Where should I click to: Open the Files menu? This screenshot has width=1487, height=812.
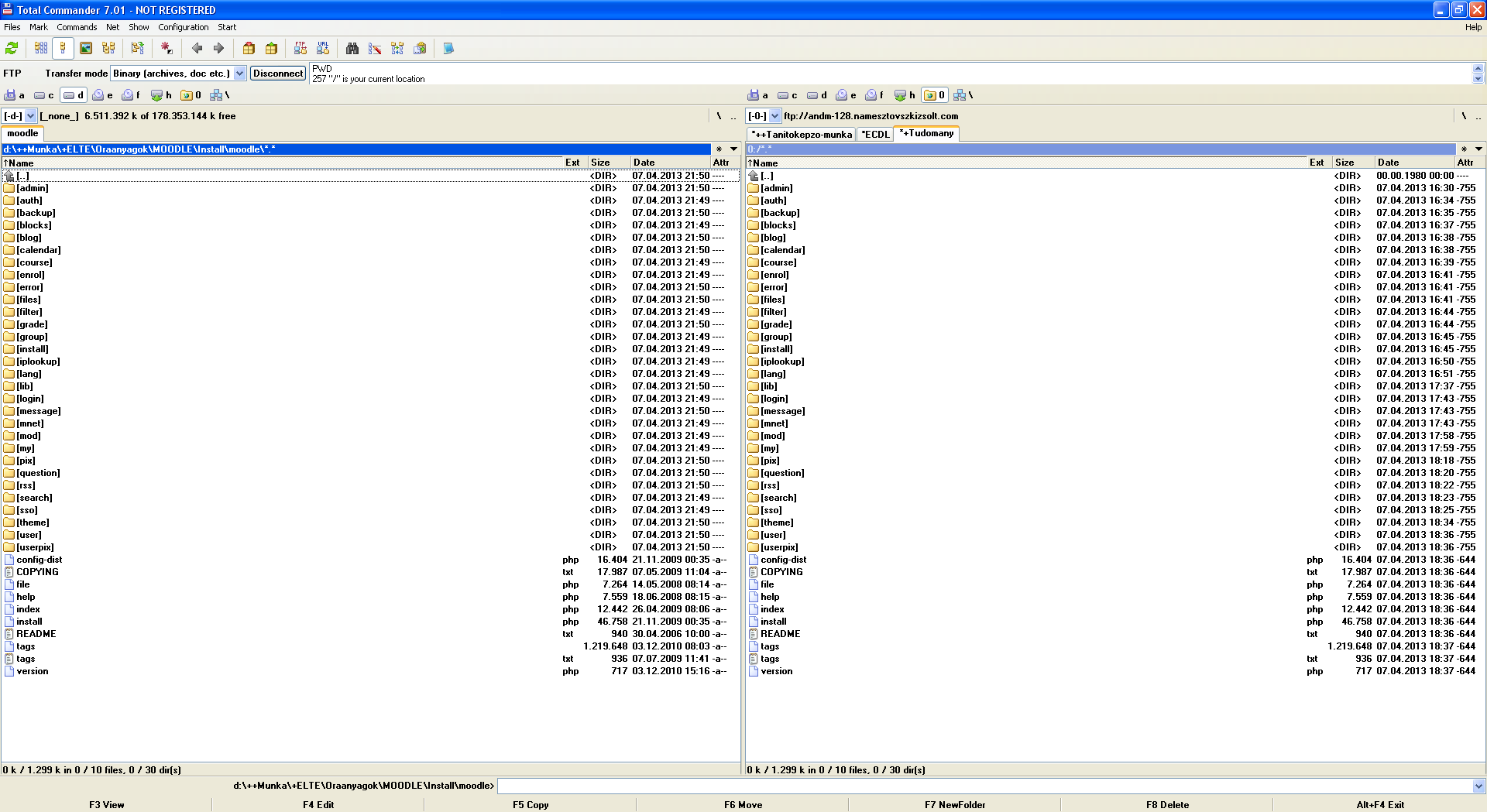12,27
